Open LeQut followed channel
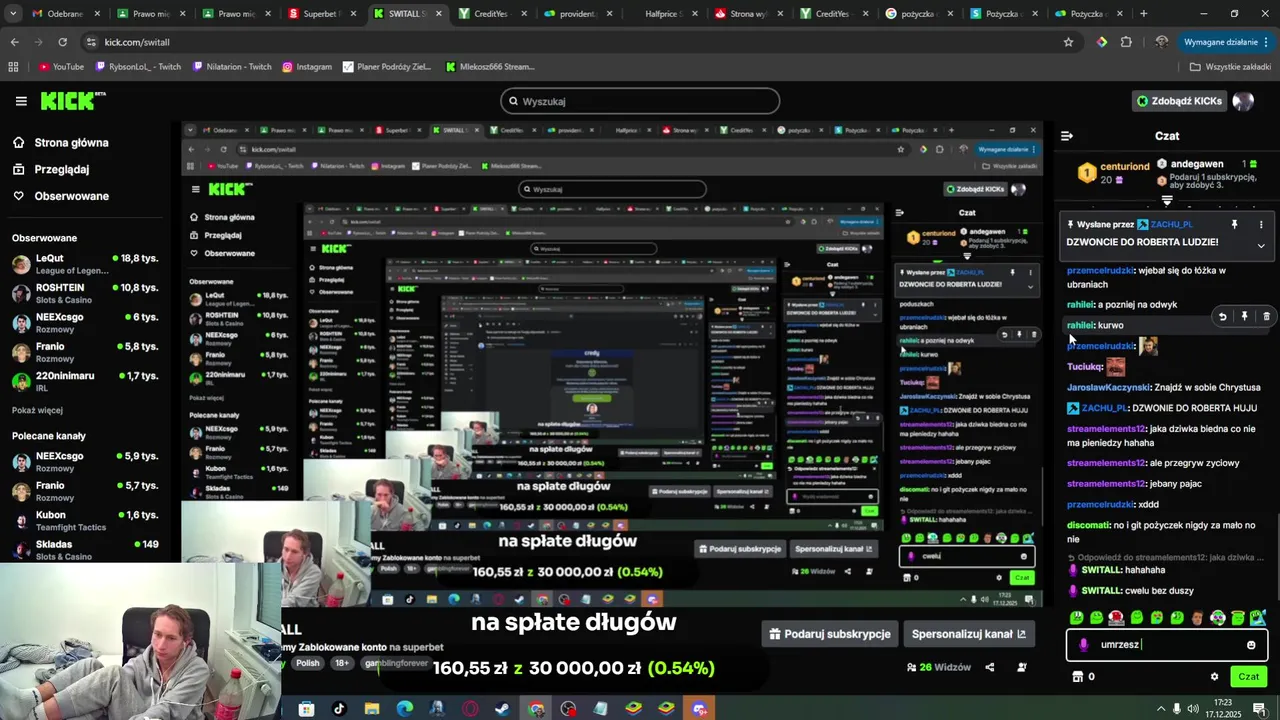This screenshot has height=720, width=1280. (x=85, y=264)
